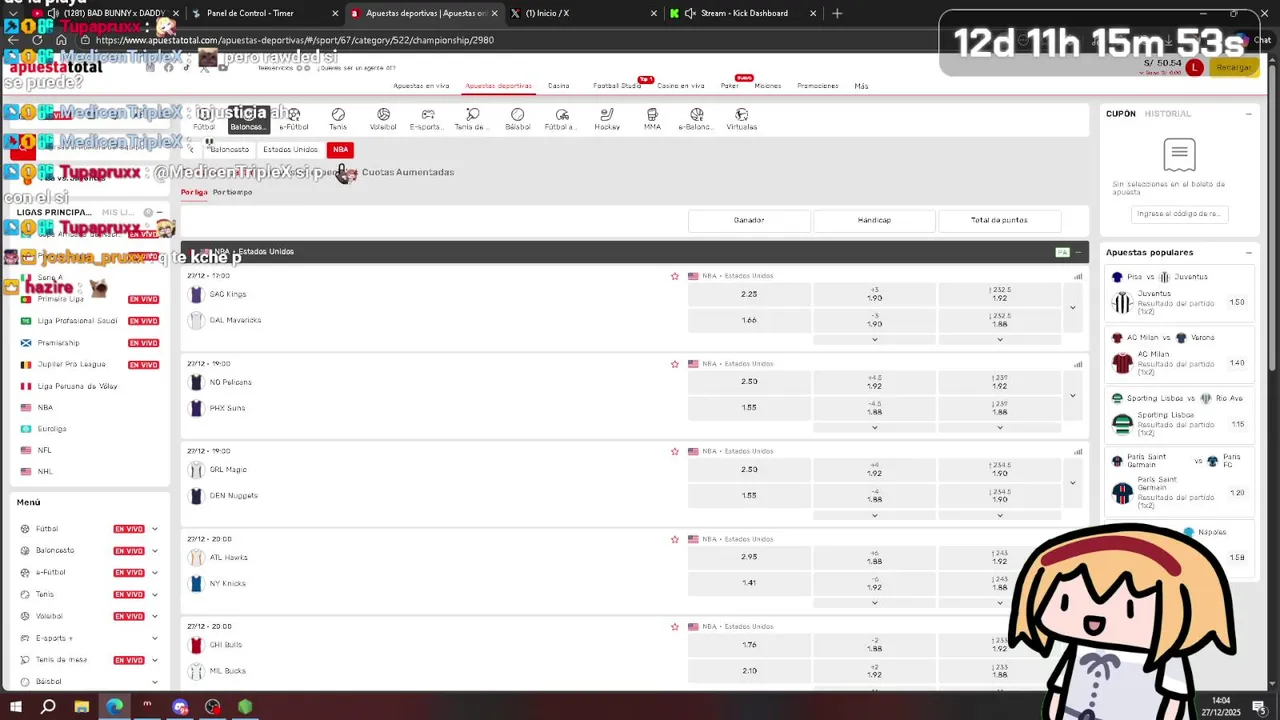This screenshot has width=1280, height=720.
Task: Open Euroliga in the leagues list
Action: tap(52, 429)
